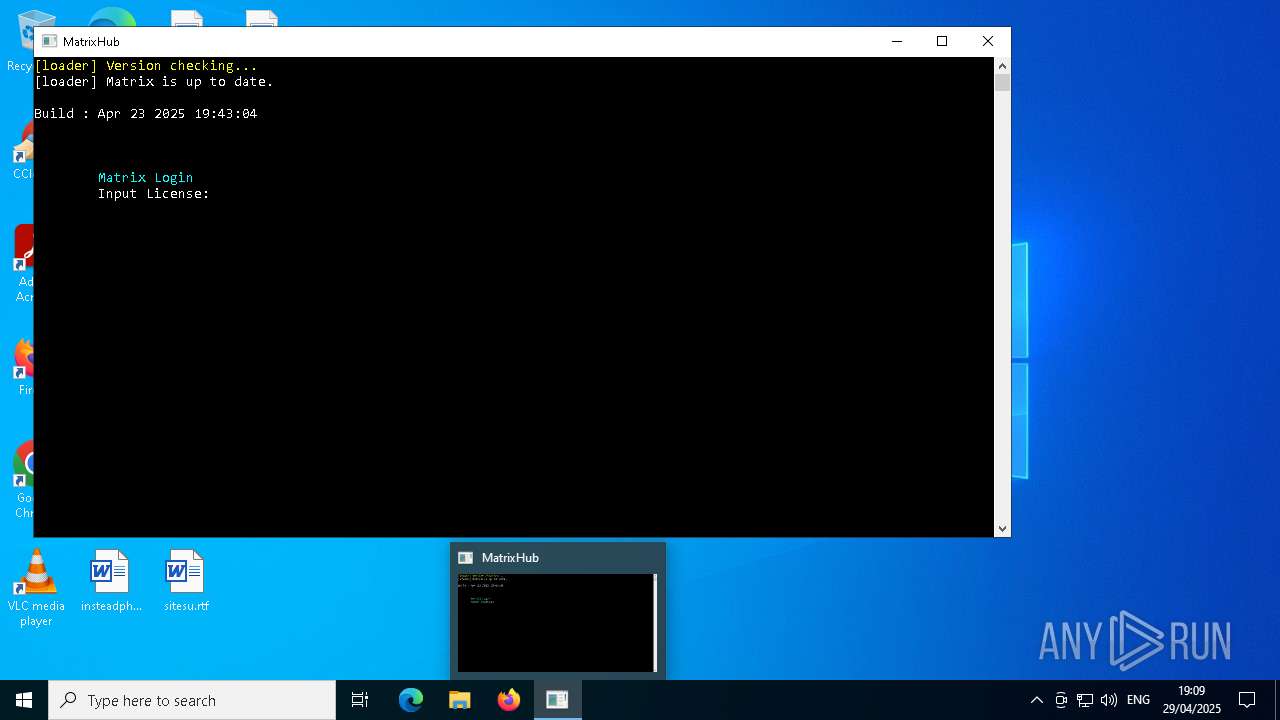
Task: Open the volume control tray icon
Action: 1109,700
